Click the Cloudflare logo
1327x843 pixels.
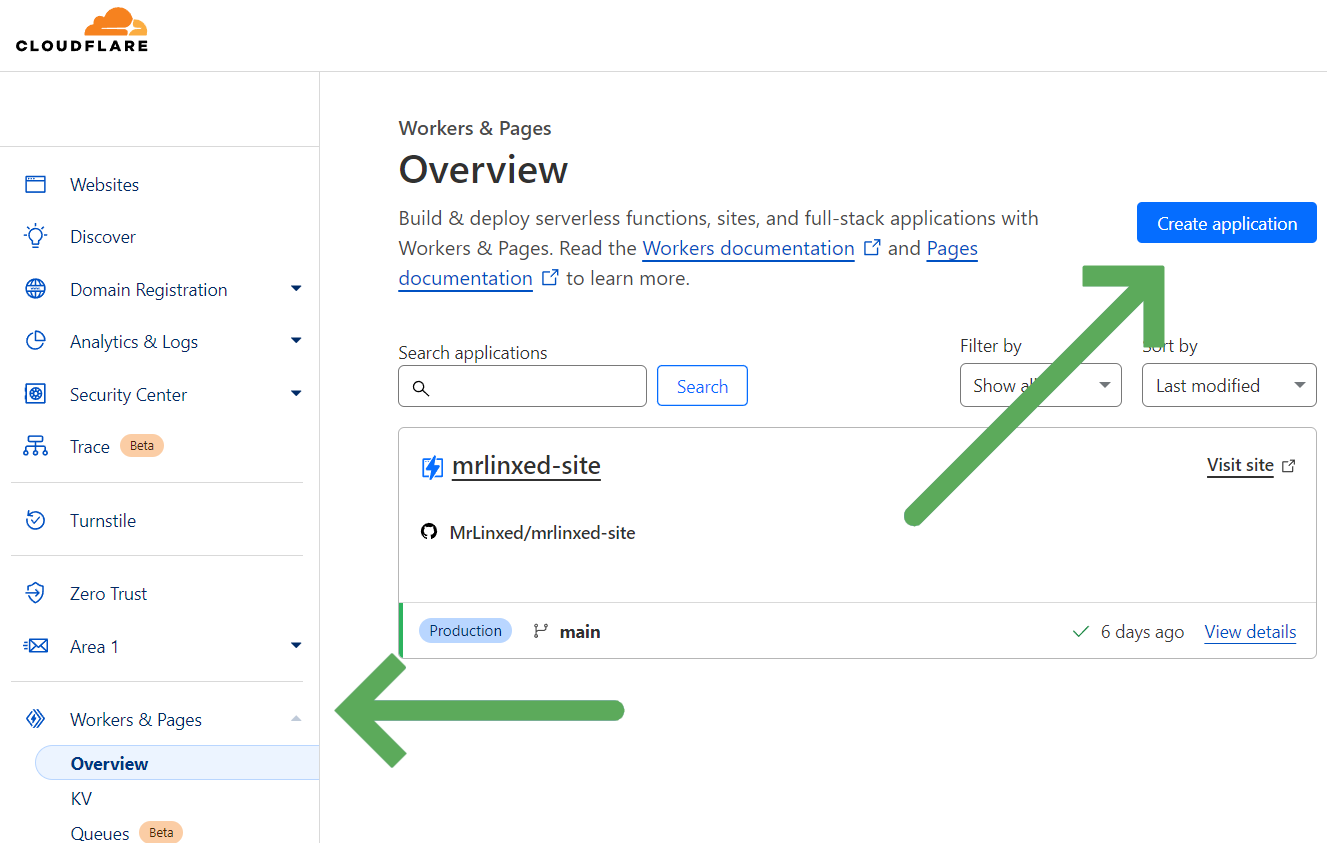(x=83, y=30)
